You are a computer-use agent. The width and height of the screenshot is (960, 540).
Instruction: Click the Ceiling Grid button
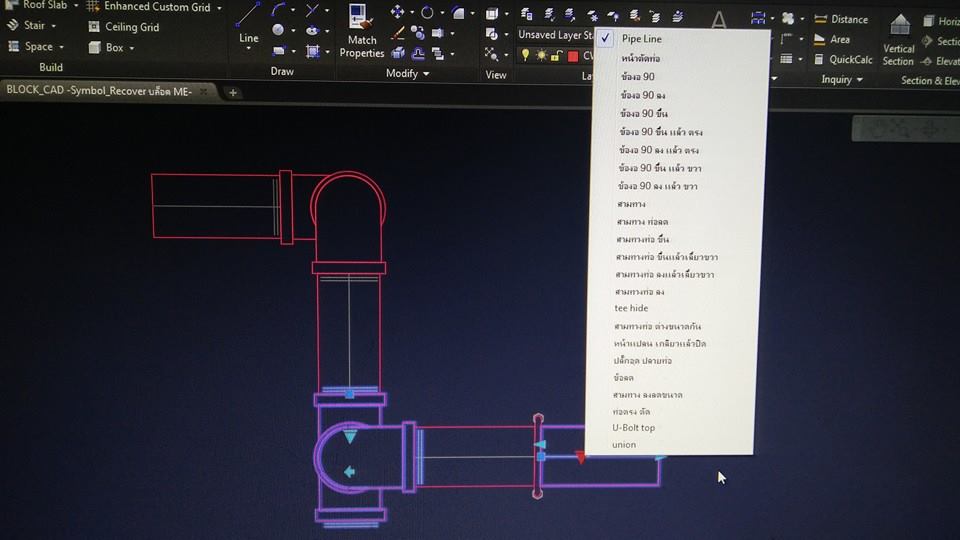tap(124, 27)
